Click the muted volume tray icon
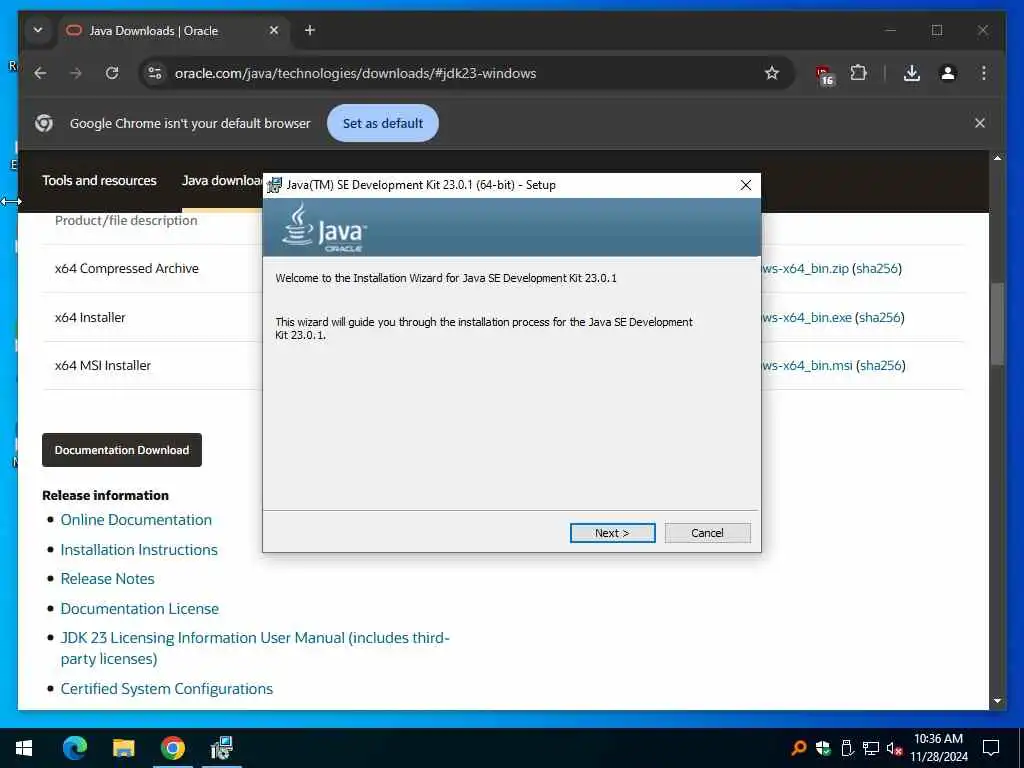Viewport: 1024px width, 768px height. click(x=894, y=748)
